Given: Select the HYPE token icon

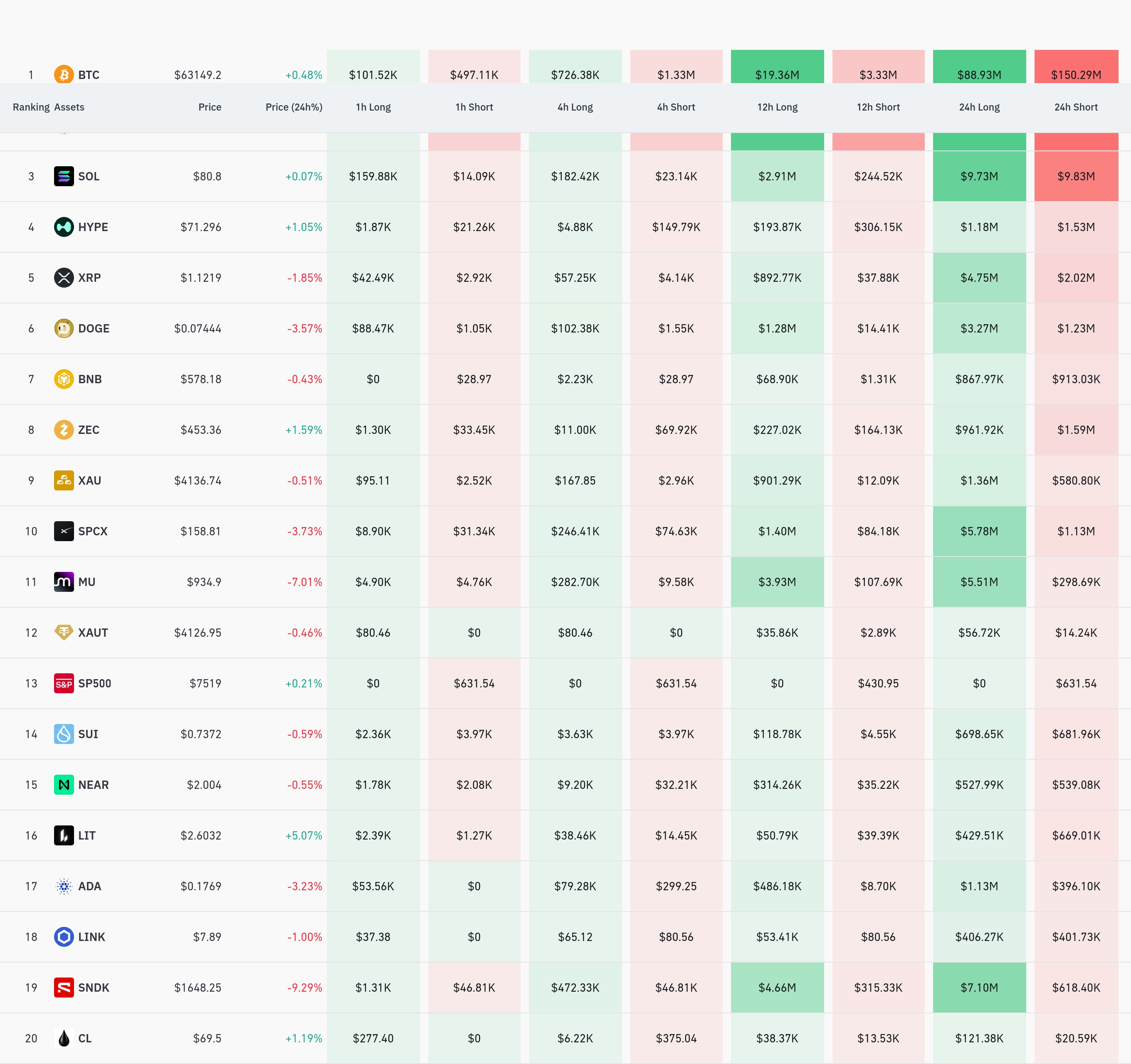Looking at the screenshot, I should 64,227.
